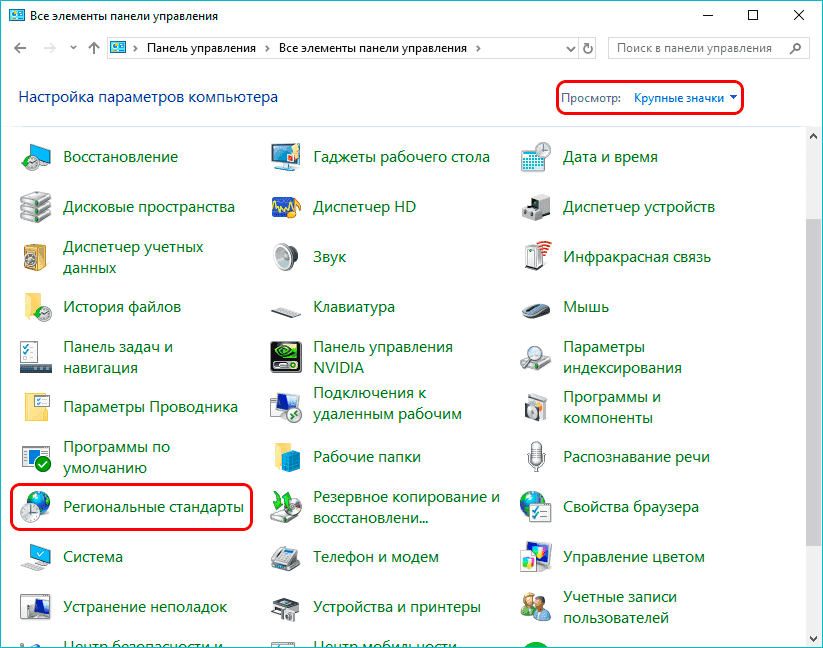Open the address bar history dropdown

(570, 47)
